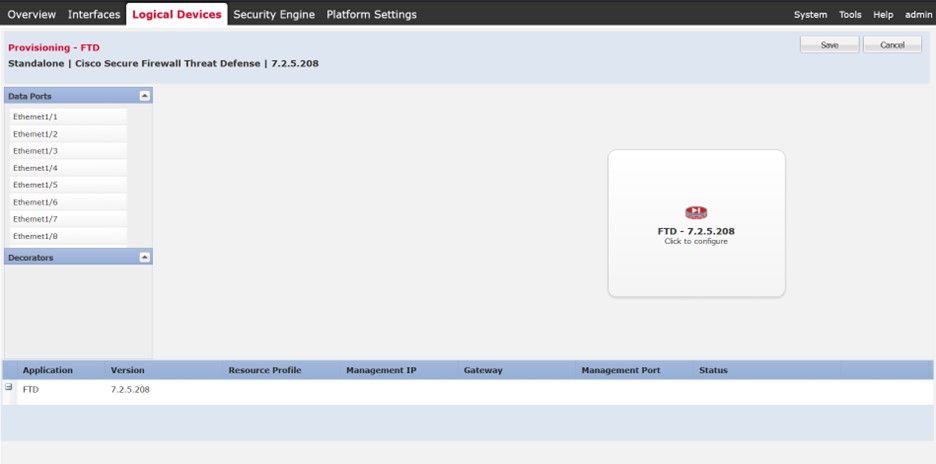Screen dimensions: 936x464
Task: Click the 'Provisioning - FTD' heading
Action: click(x=54, y=48)
